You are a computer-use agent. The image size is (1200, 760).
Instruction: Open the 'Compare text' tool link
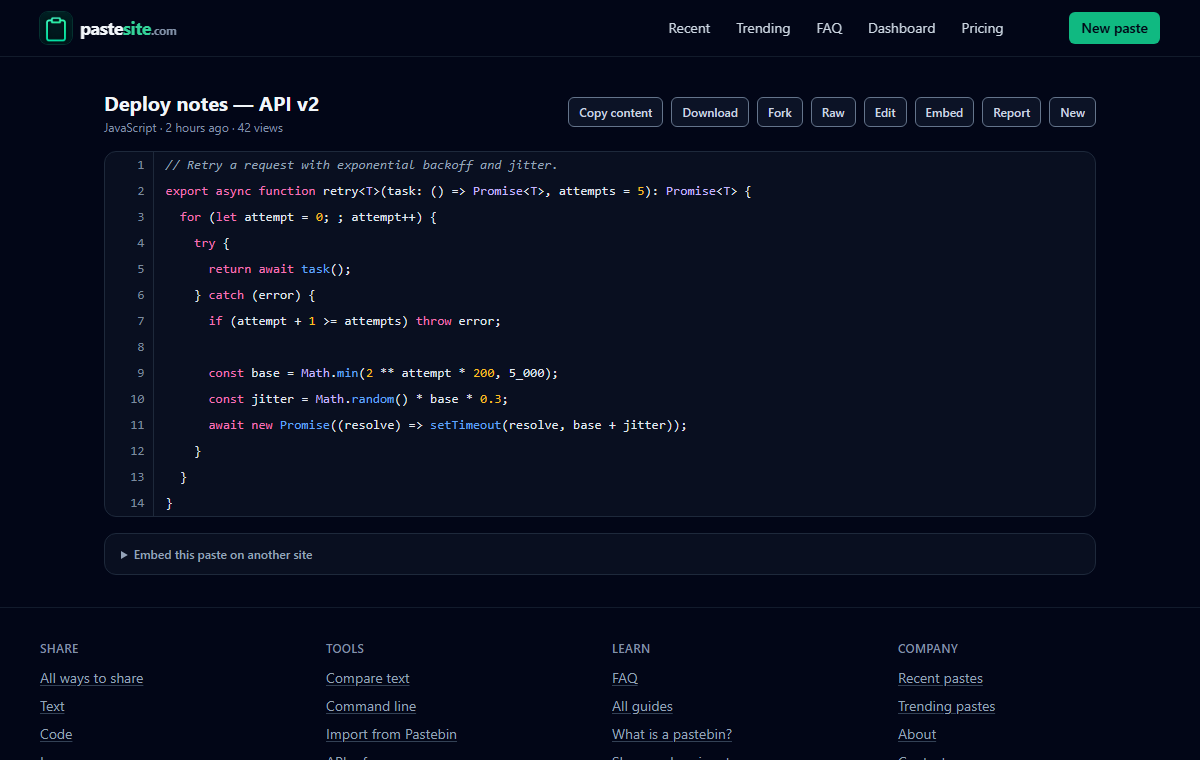pyautogui.click(x=368, y=678)
